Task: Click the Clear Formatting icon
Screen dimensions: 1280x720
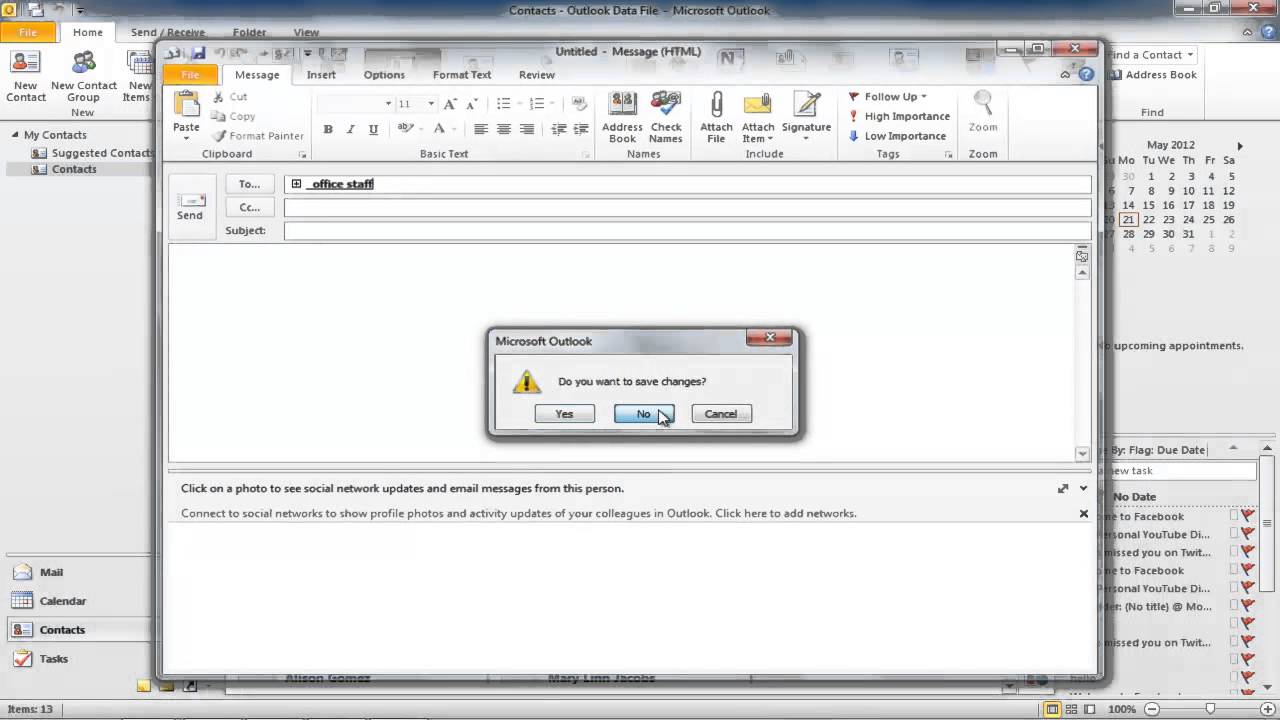Action: click(578, 104)
